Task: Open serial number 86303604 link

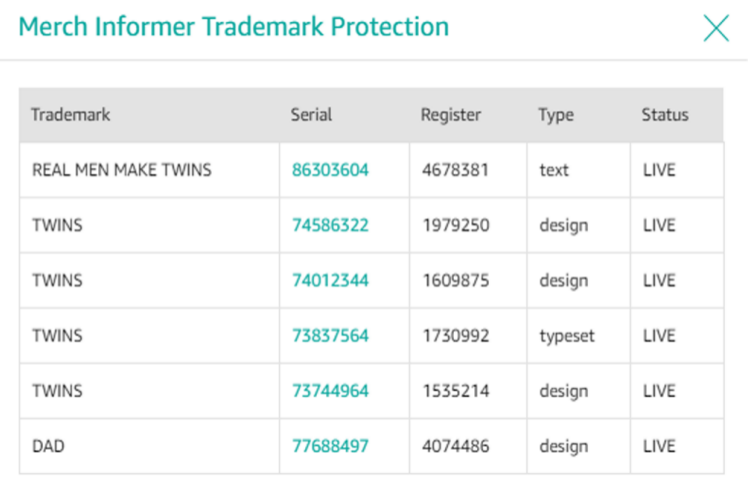Action: click(330, 170)
